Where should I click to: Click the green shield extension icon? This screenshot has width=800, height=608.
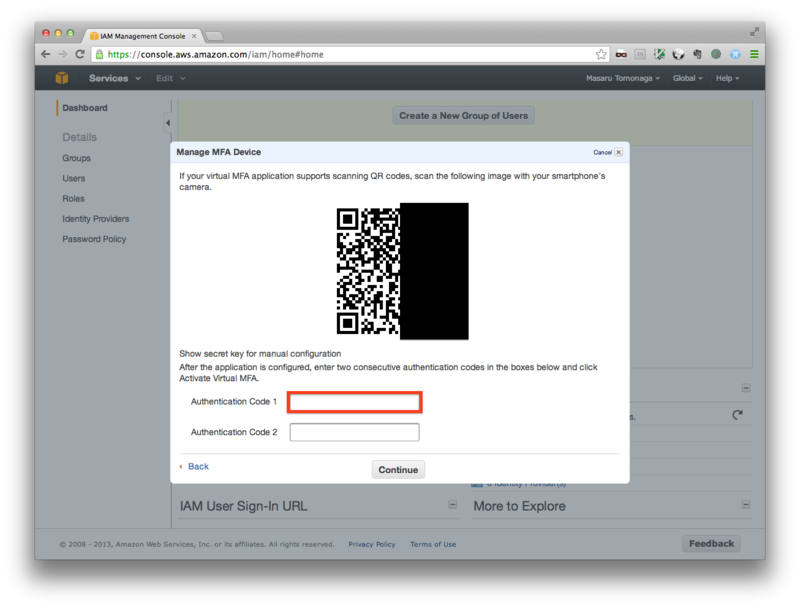659,54
